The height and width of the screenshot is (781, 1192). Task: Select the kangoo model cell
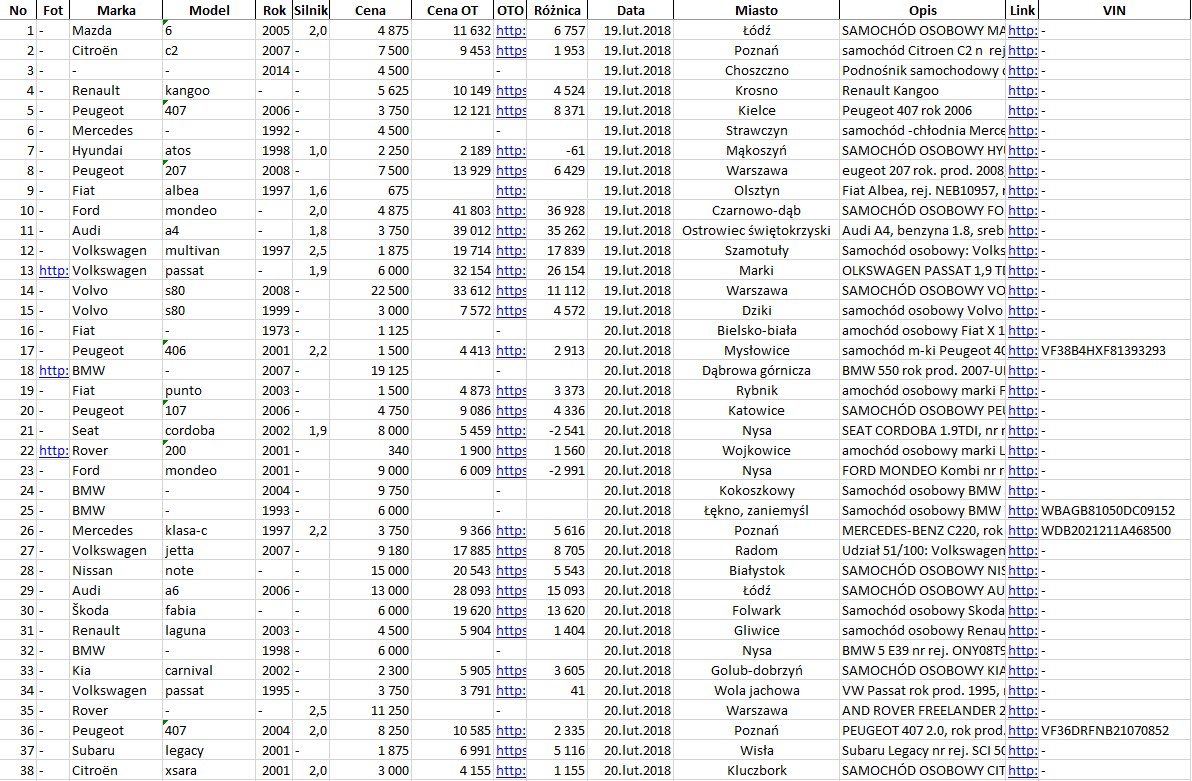pos(209,90)
